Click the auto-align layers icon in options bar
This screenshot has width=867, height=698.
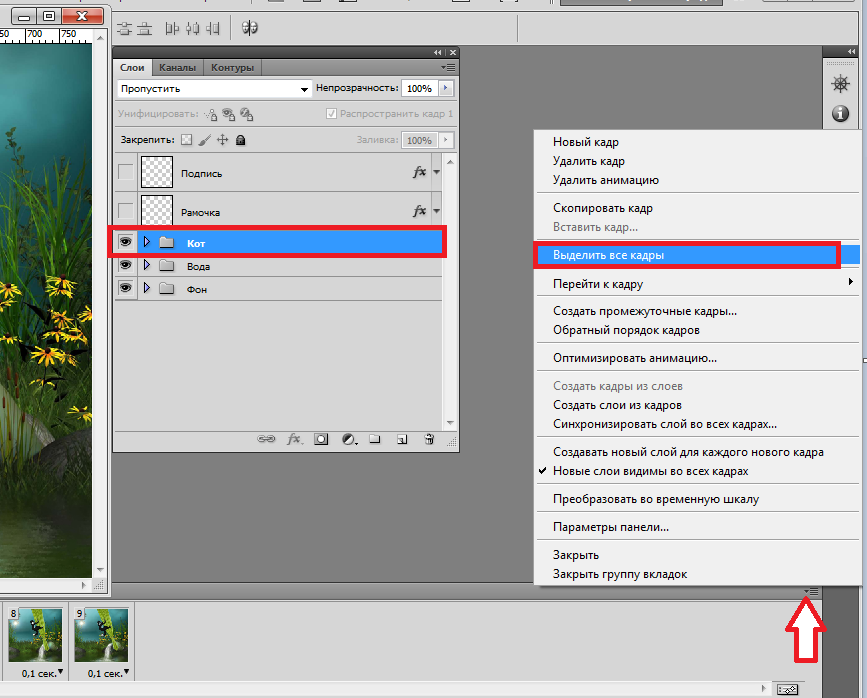(250, 28)
